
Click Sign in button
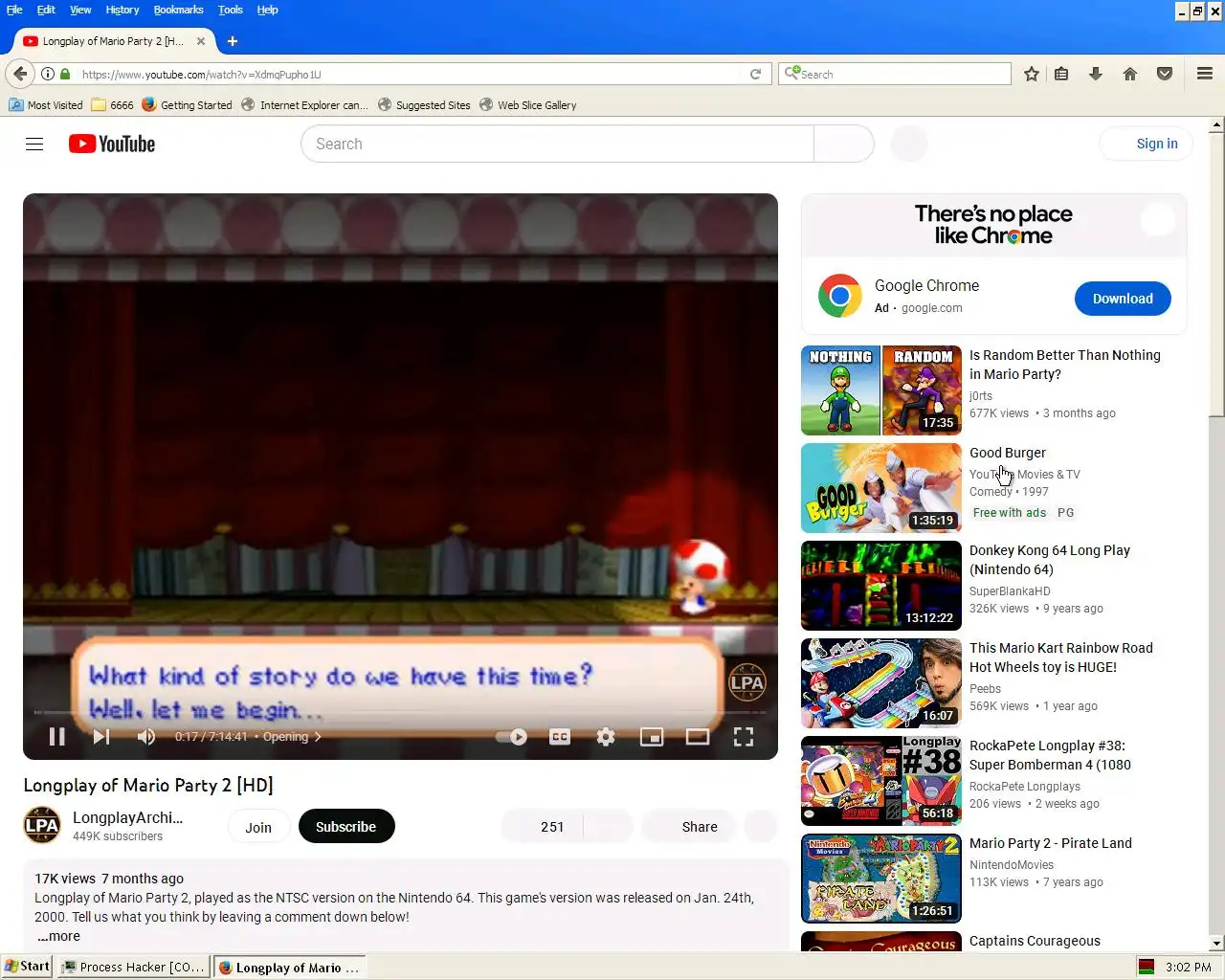coord(1147,144)
